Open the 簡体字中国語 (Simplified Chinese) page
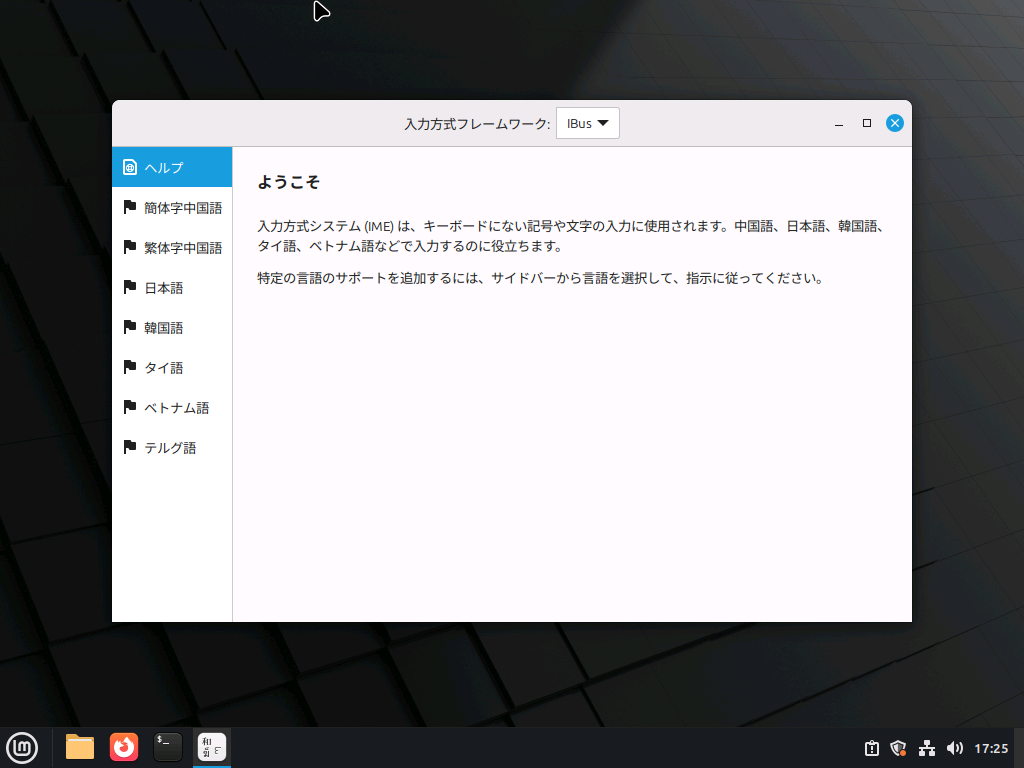Viewport: 1024px width, 768px height. click(x=180, y=207)
